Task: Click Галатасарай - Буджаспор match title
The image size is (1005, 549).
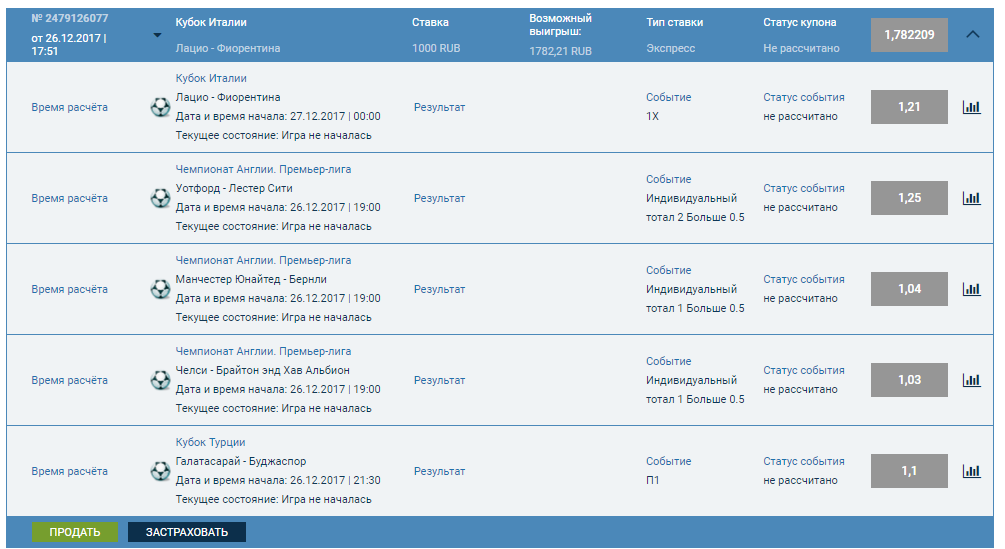Action: pos(241,461)
